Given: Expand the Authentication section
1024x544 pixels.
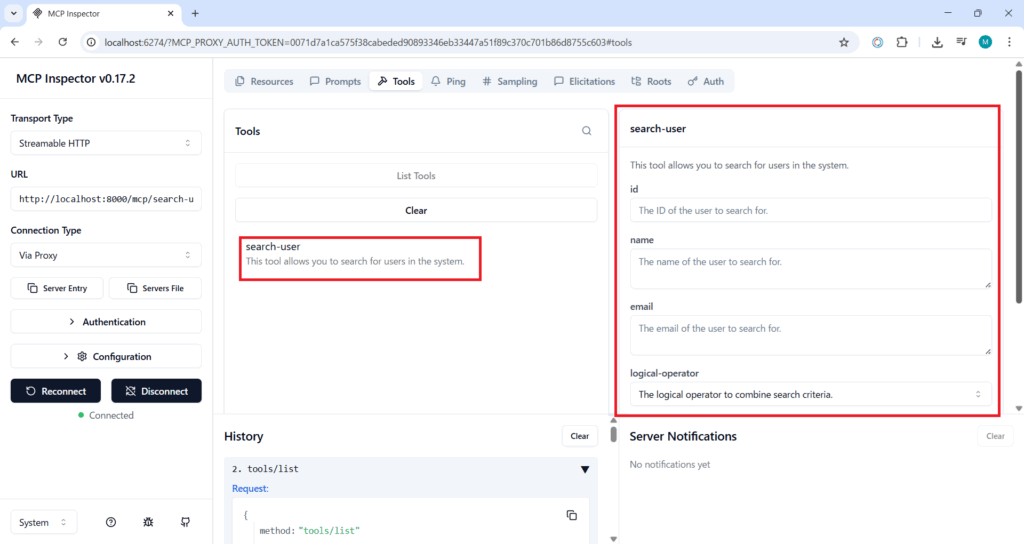Looking at the screenshot, I should tap(106, 322).
